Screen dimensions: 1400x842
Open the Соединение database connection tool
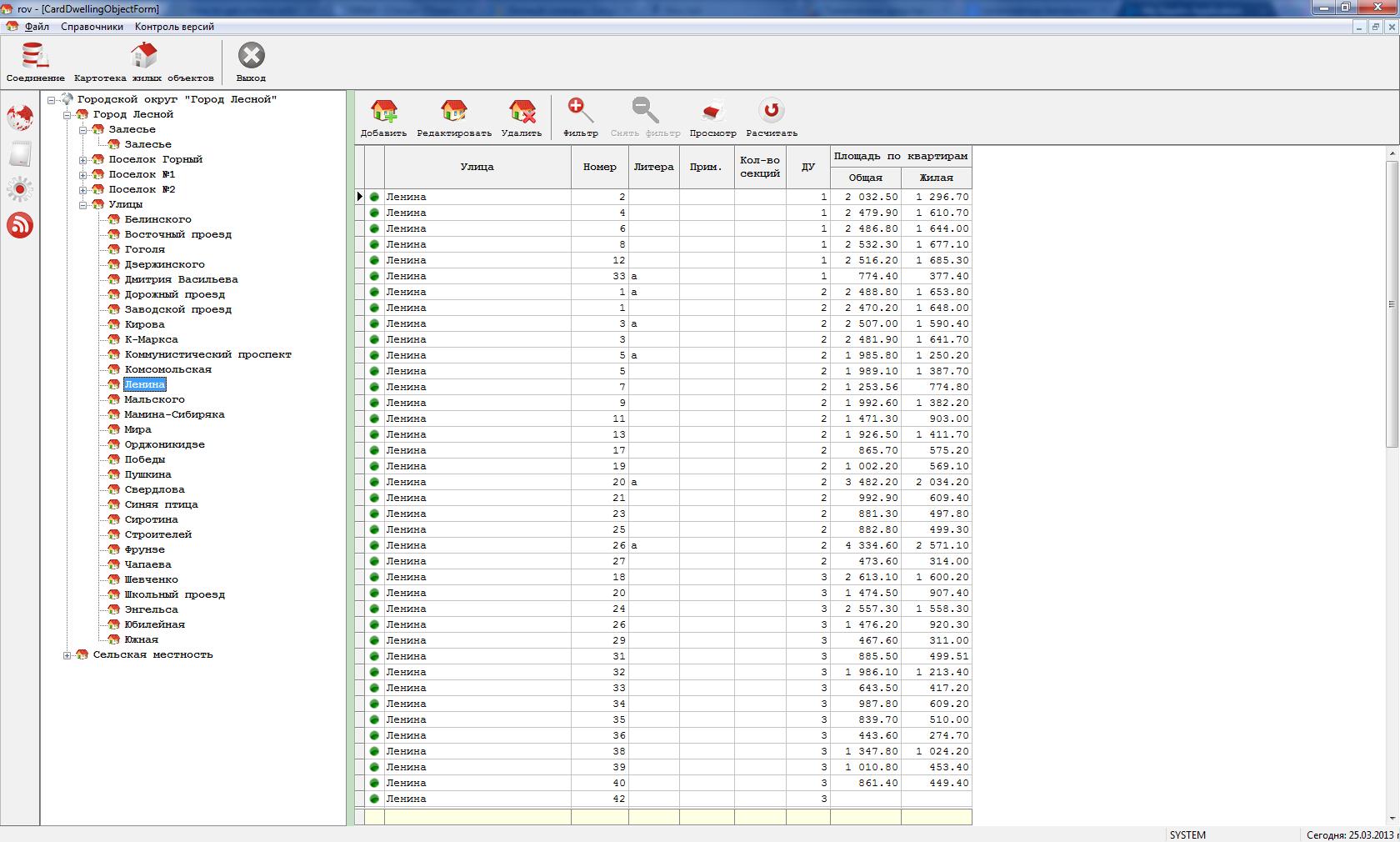[x=35, y=62]
